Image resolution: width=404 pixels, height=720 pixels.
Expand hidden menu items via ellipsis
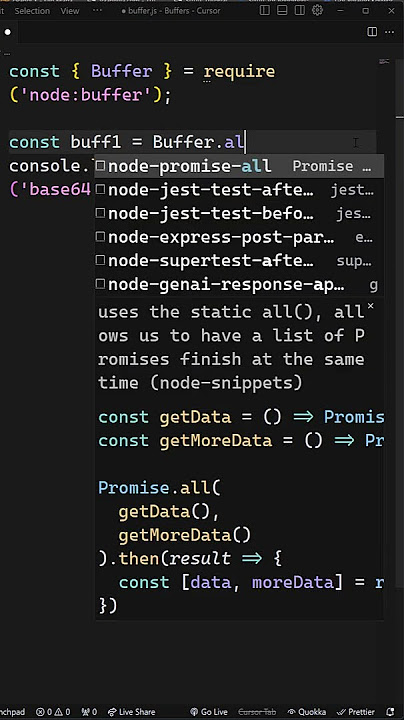click(x=97, y=11)
